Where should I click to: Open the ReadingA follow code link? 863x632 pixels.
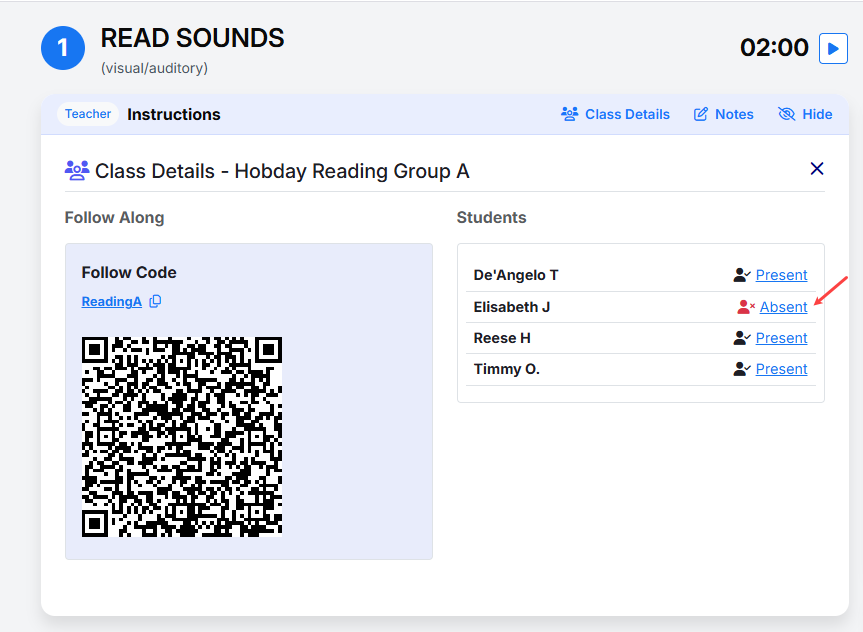112,302
